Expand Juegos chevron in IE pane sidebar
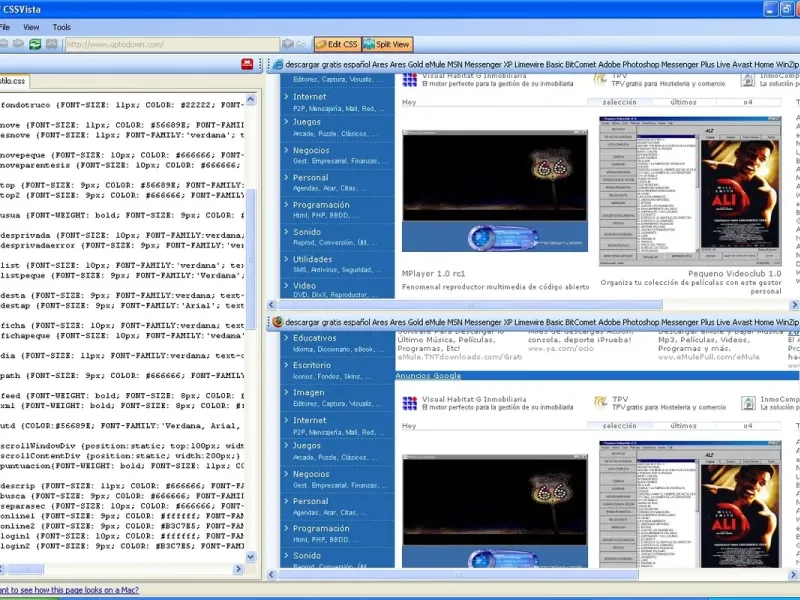This screenshot has height=600, width=800. pyautogui.click(x=286, y=121)
